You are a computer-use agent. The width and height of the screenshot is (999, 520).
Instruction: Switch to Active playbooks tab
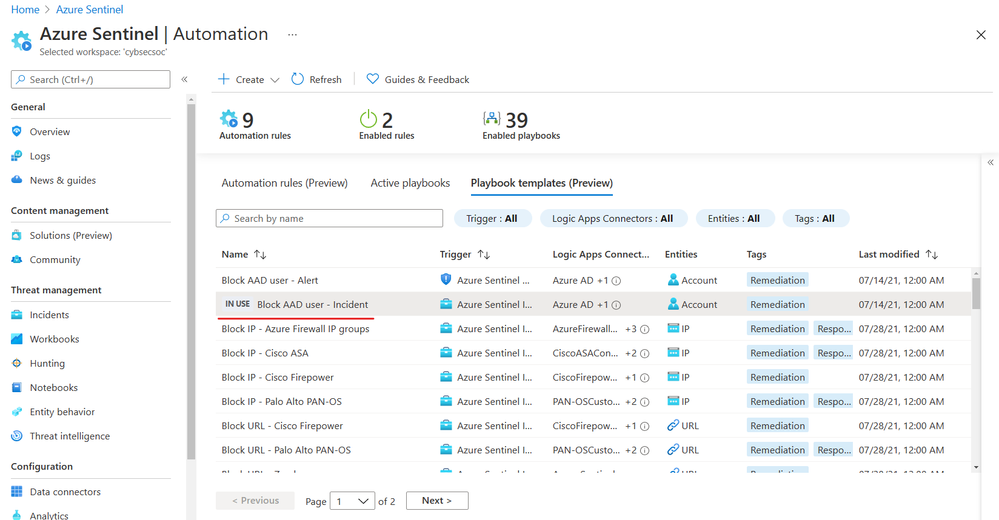[x=410, y=183]
